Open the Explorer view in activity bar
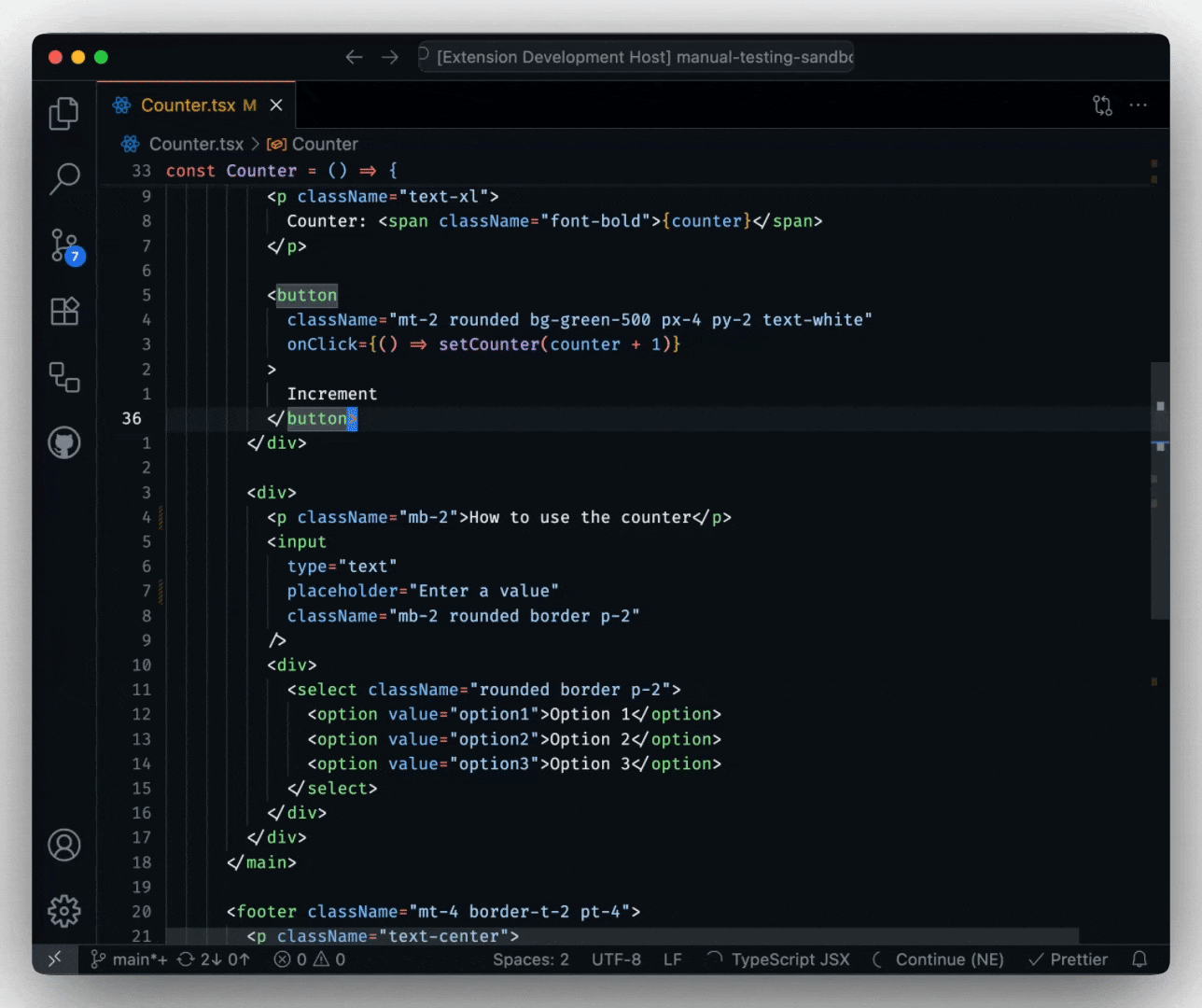Image resolution: width=1202 pixels, height=1008 pixels. (x=63, y=114)
